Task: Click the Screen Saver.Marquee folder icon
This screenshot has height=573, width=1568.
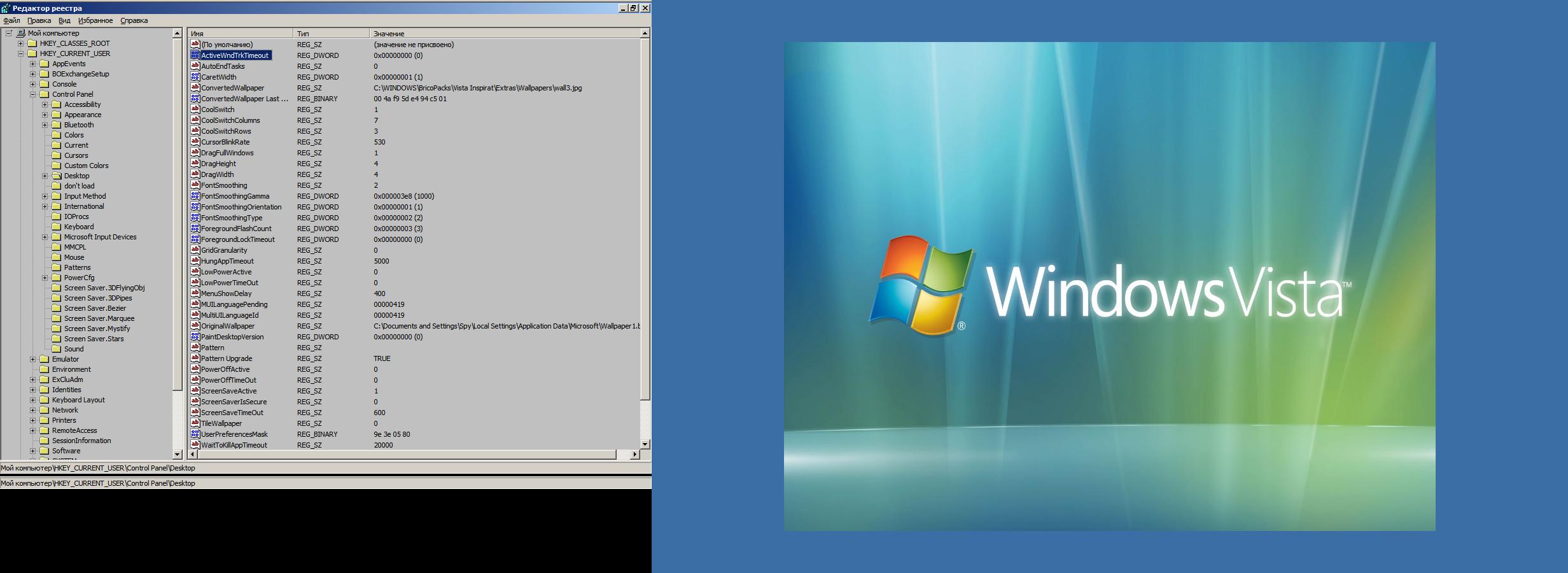Action: (57, 318)
